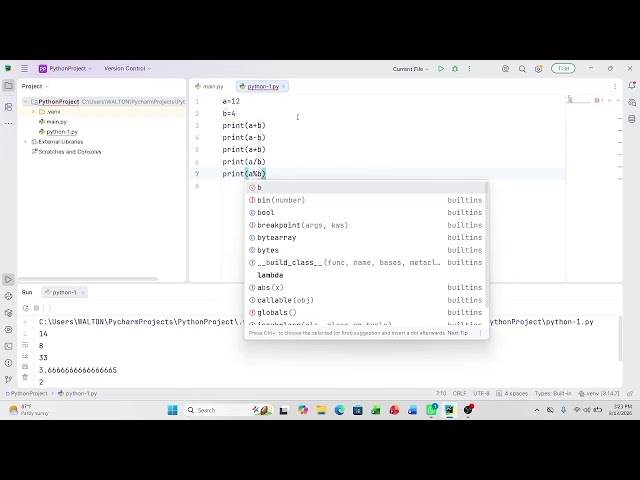Close python-1 Run tab
The image size is (640, 480).
pos(83,292)
